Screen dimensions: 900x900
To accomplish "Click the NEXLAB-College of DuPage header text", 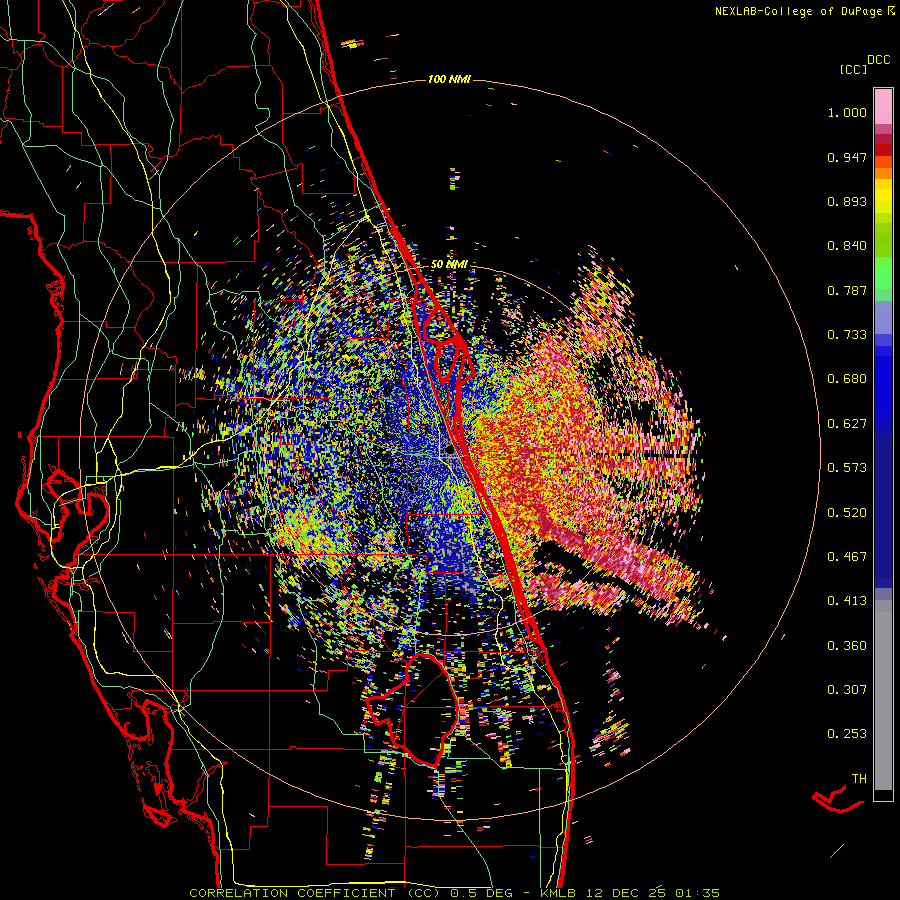I will click(x=804, y=11).
